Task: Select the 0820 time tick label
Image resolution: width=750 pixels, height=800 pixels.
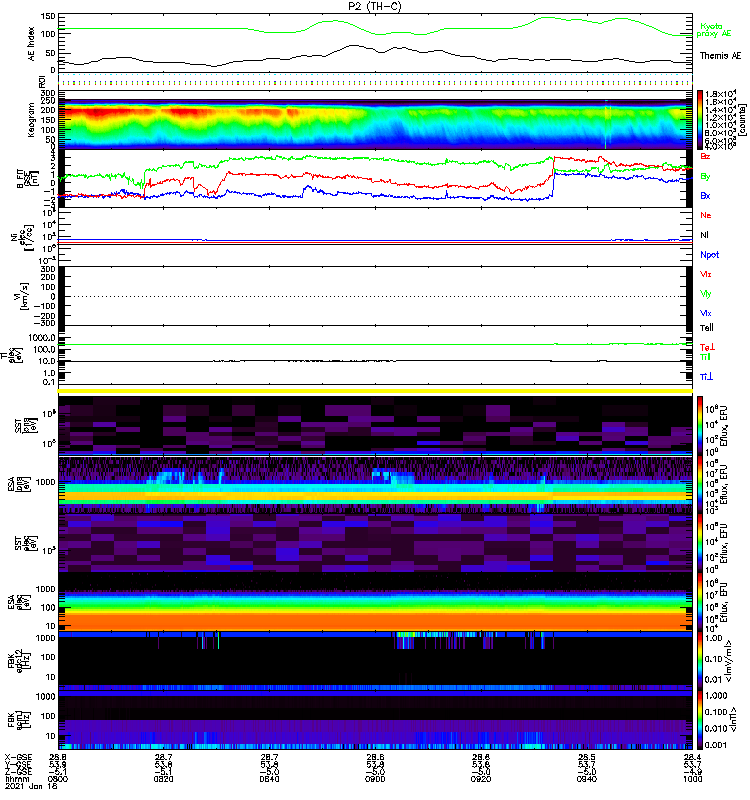Action: point(163,779)
